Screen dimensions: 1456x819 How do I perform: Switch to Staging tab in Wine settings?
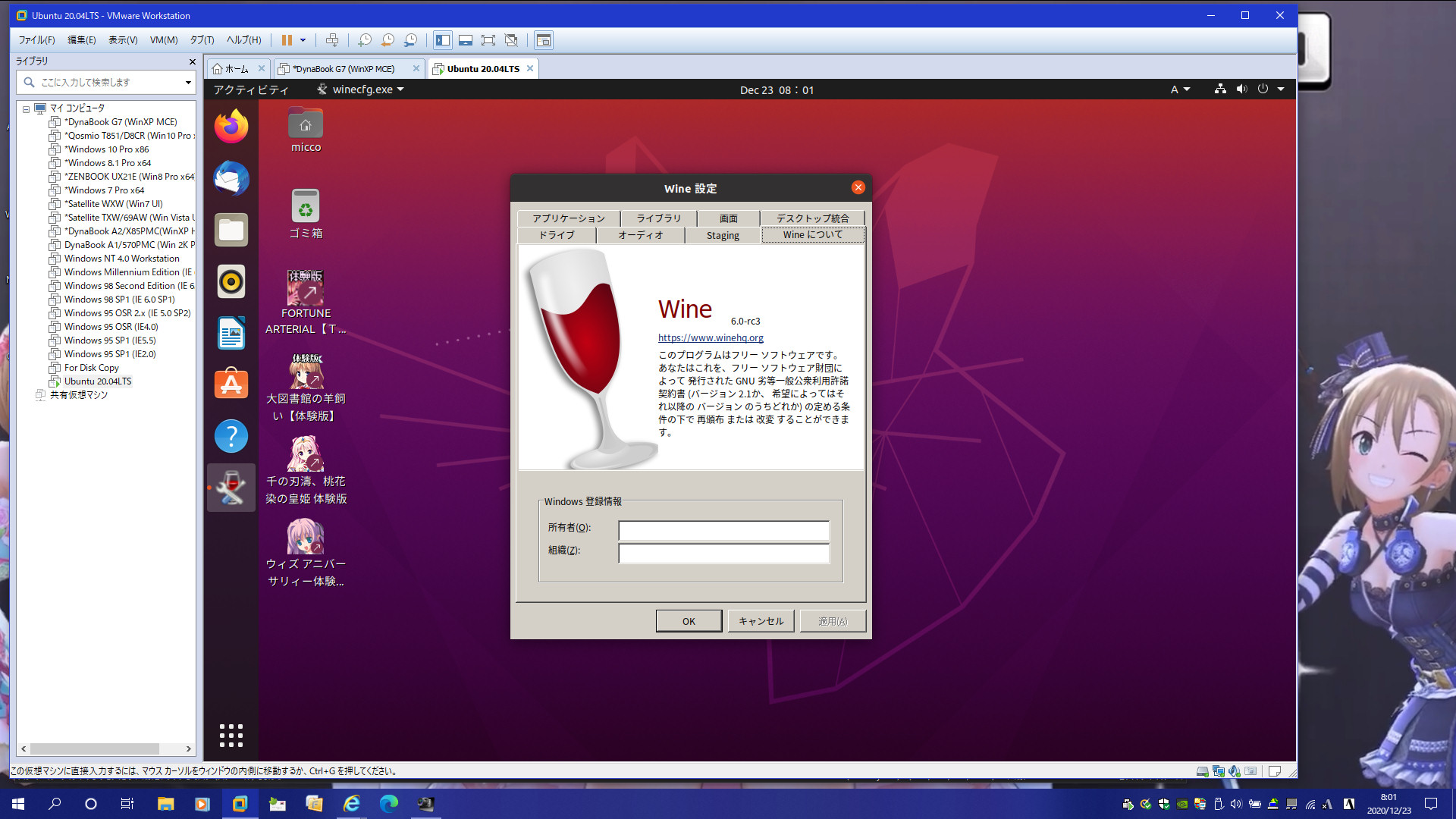[723, 235]
